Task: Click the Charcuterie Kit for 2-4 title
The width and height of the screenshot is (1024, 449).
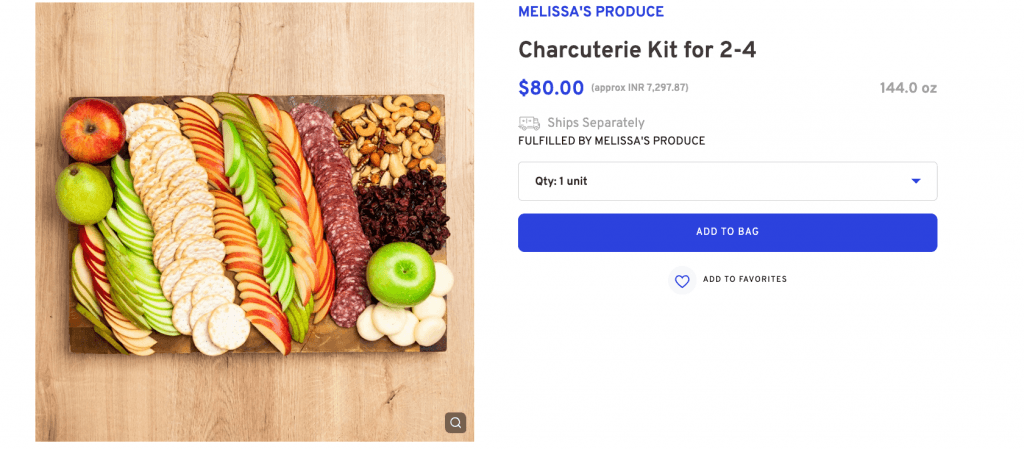Action: (x=629, y=50)
